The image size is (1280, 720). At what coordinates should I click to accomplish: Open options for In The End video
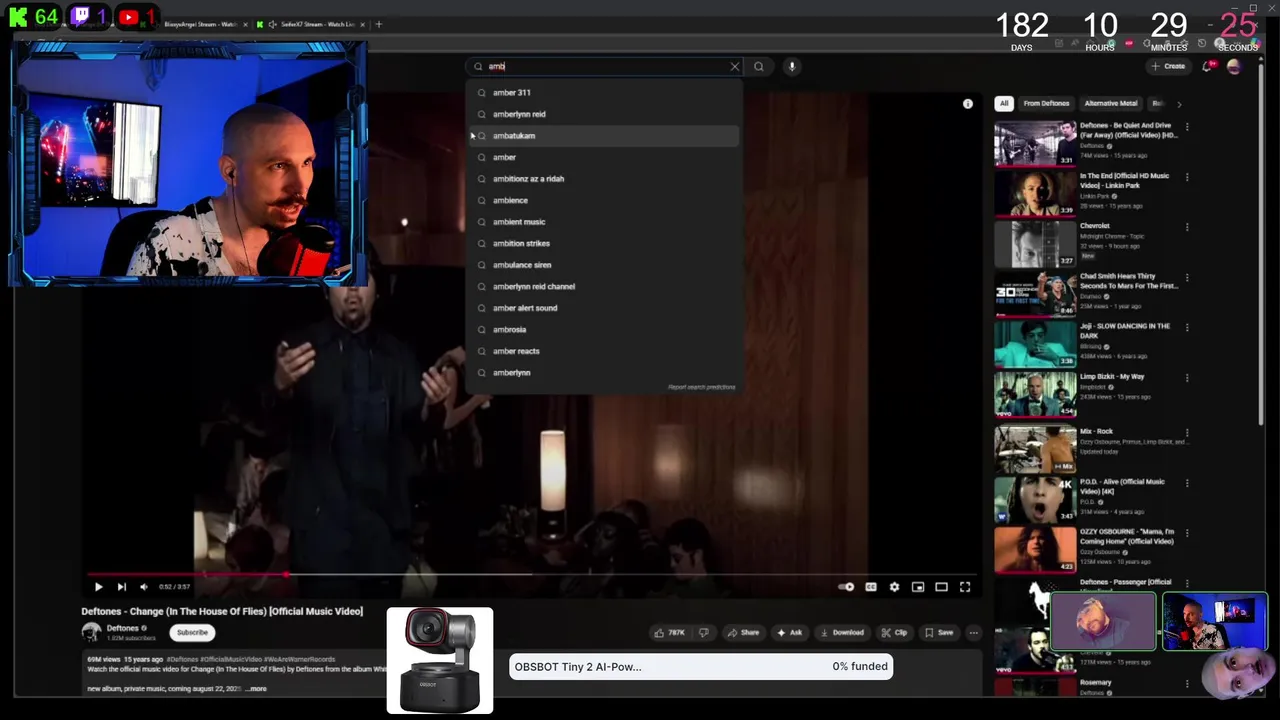1187,177
